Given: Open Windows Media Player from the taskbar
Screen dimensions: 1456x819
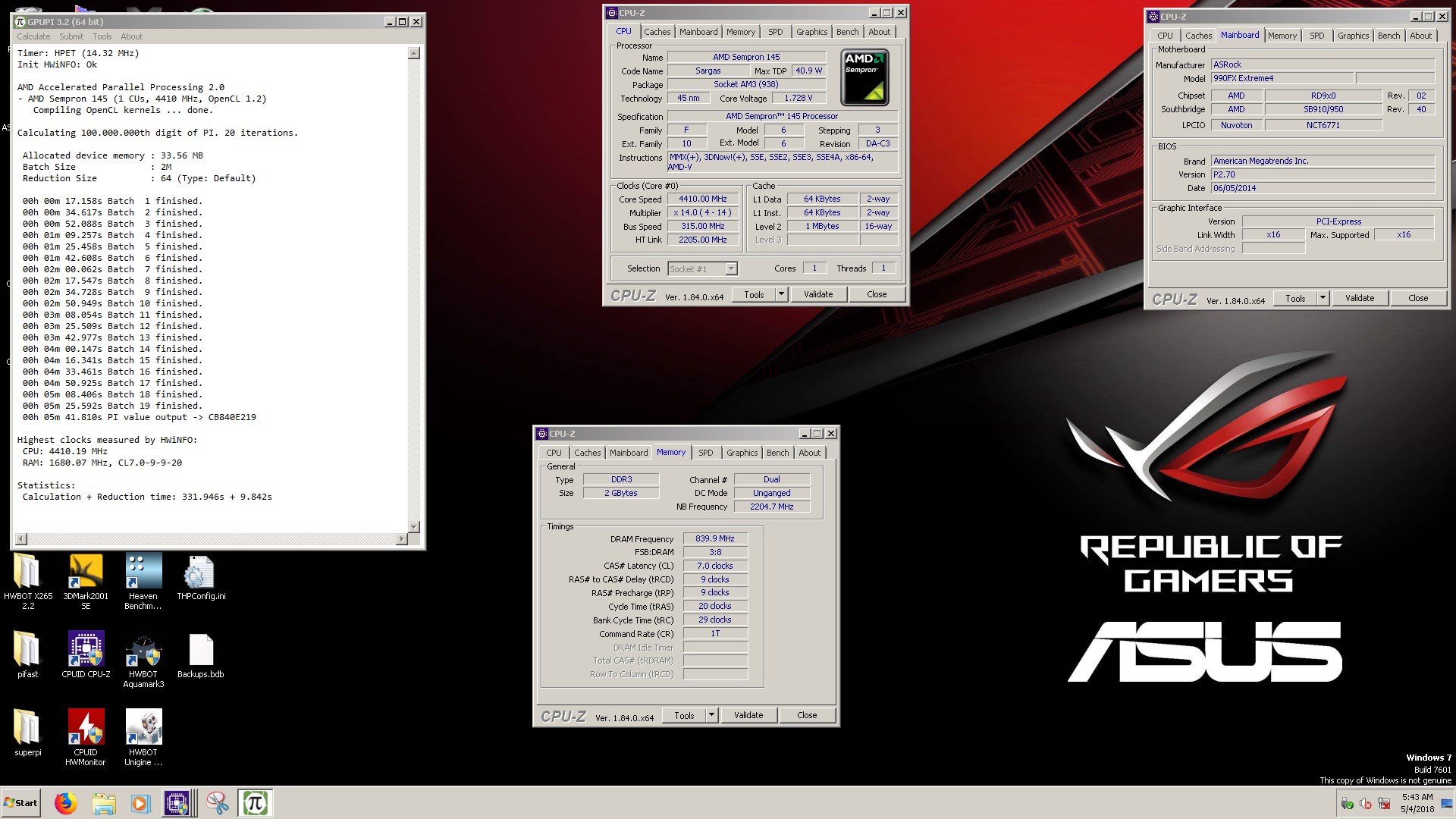Looking at the screenshot, I should 140,803.
